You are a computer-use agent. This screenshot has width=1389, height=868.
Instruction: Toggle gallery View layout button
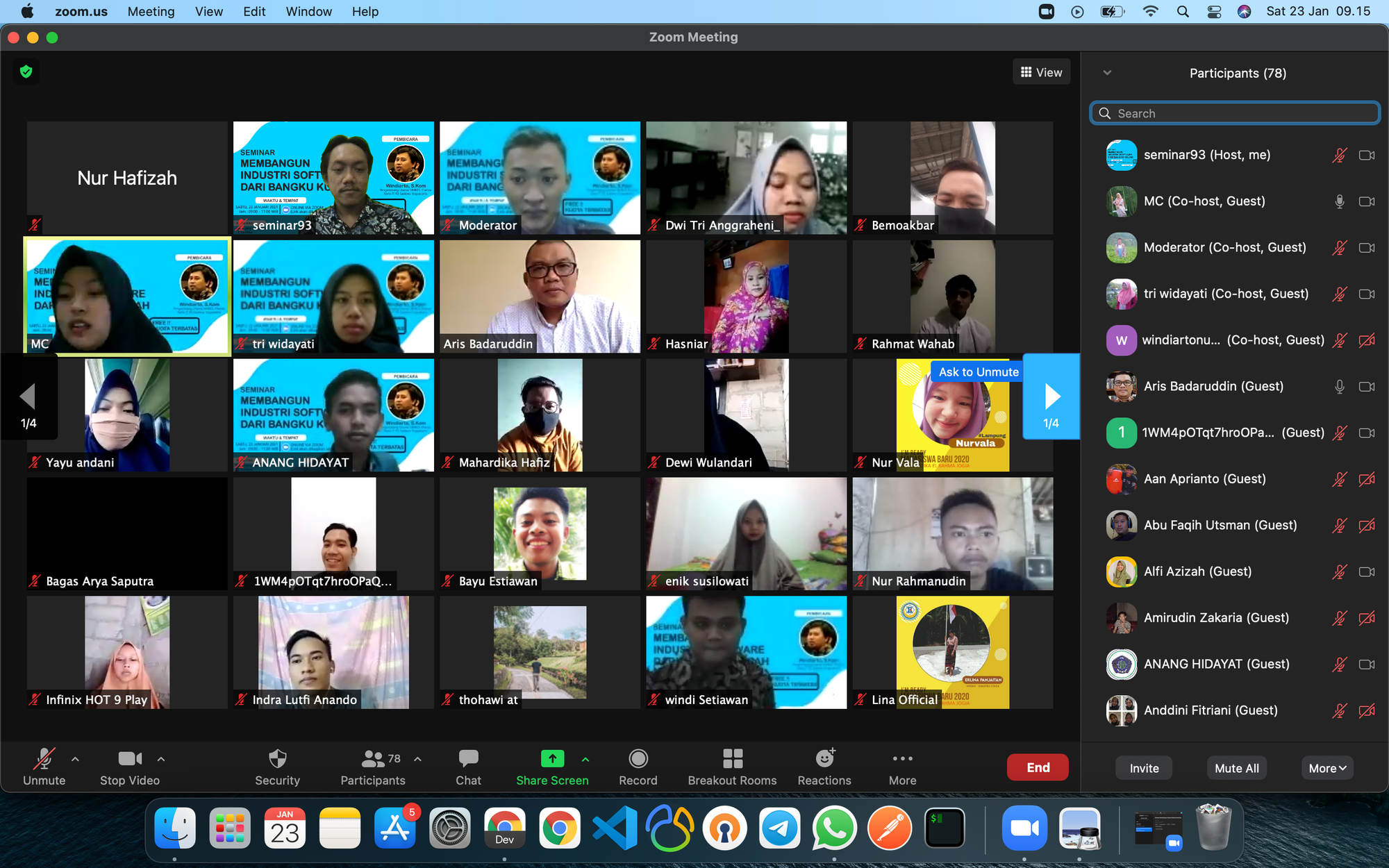click(x=1041, y=72)
